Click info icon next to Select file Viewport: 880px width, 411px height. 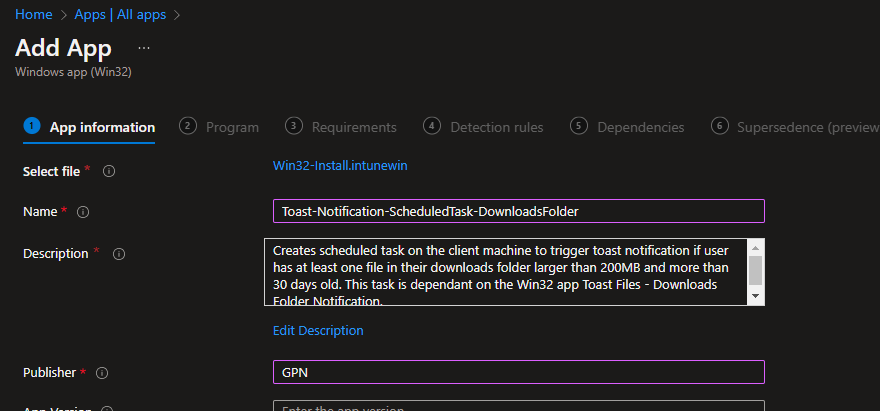pyautogui.click(x=109, y=171)
